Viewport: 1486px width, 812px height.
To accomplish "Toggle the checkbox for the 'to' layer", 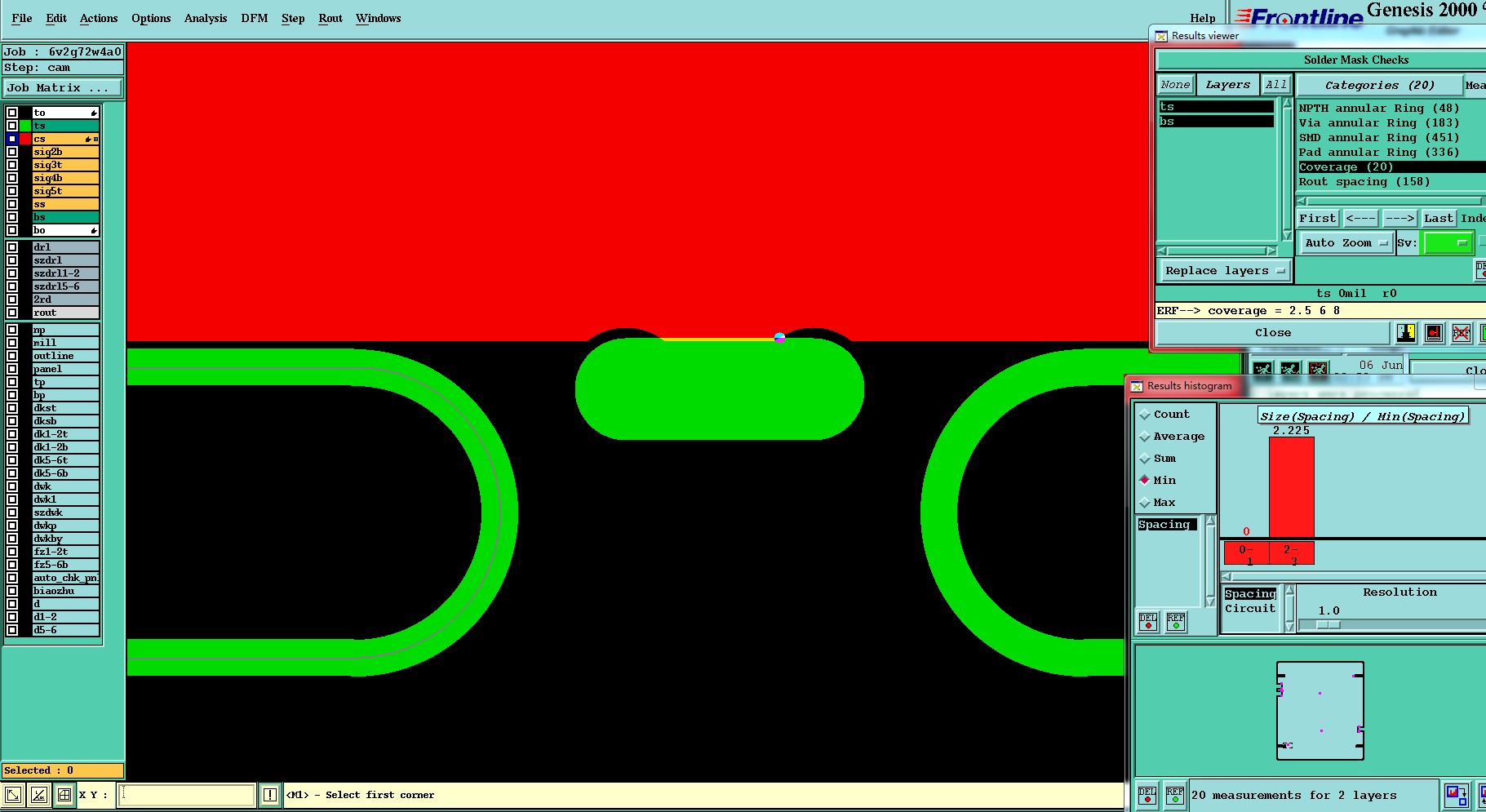I will pyautogui.click(x=12, y=113).
